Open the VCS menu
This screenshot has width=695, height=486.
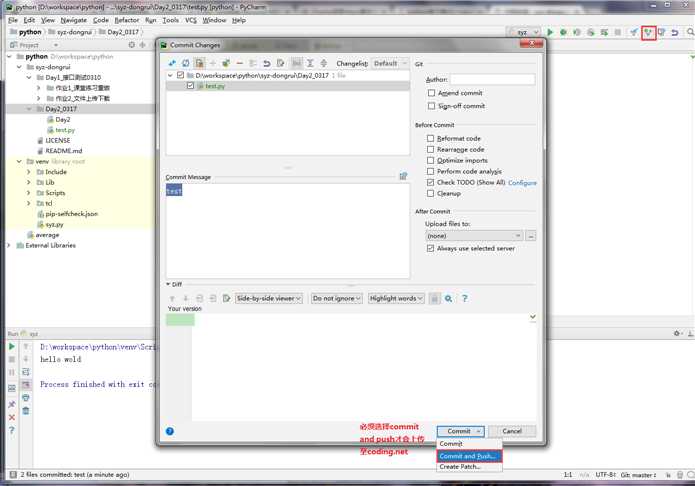[x=191, y=20]
